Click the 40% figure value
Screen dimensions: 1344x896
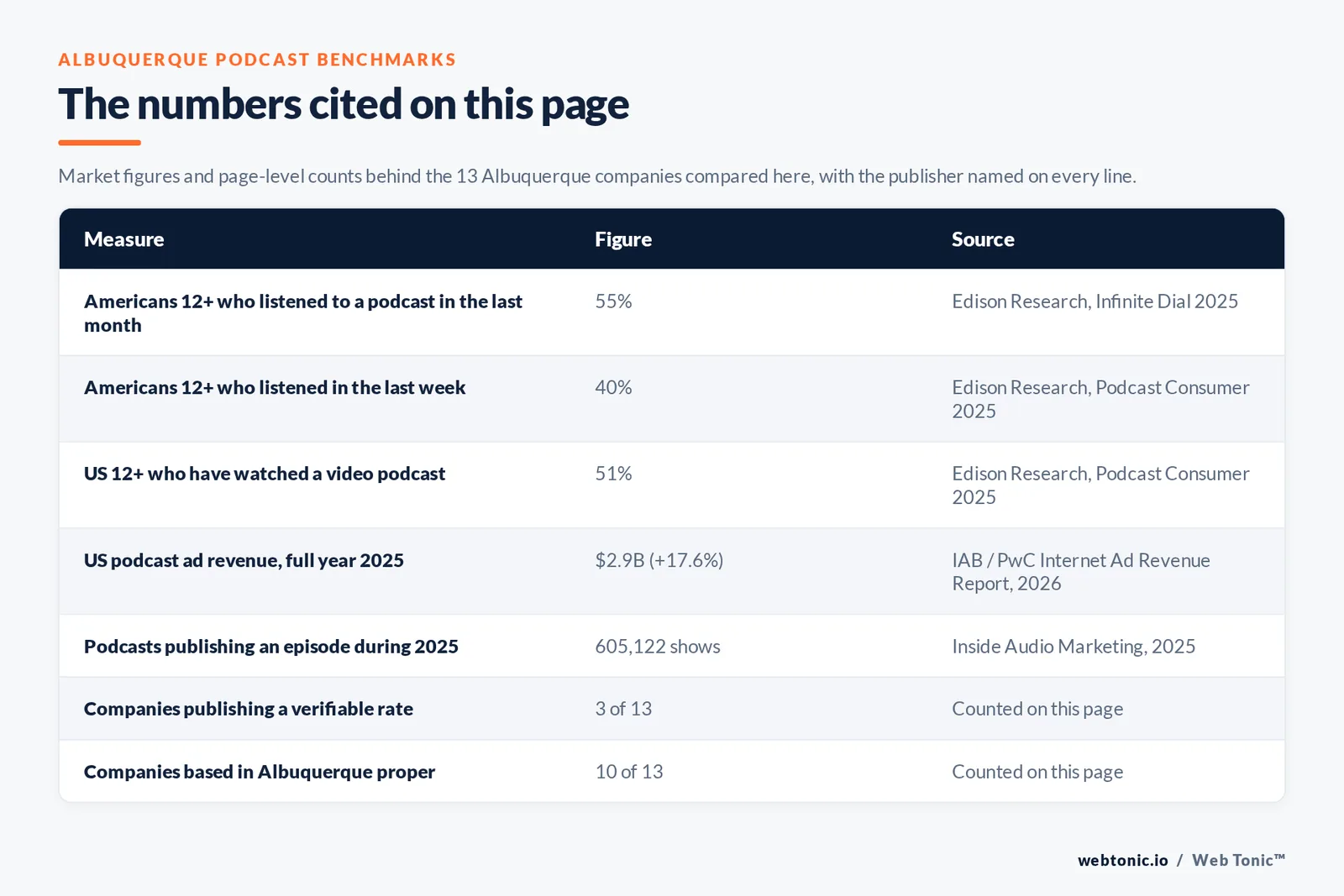point(613,388)
